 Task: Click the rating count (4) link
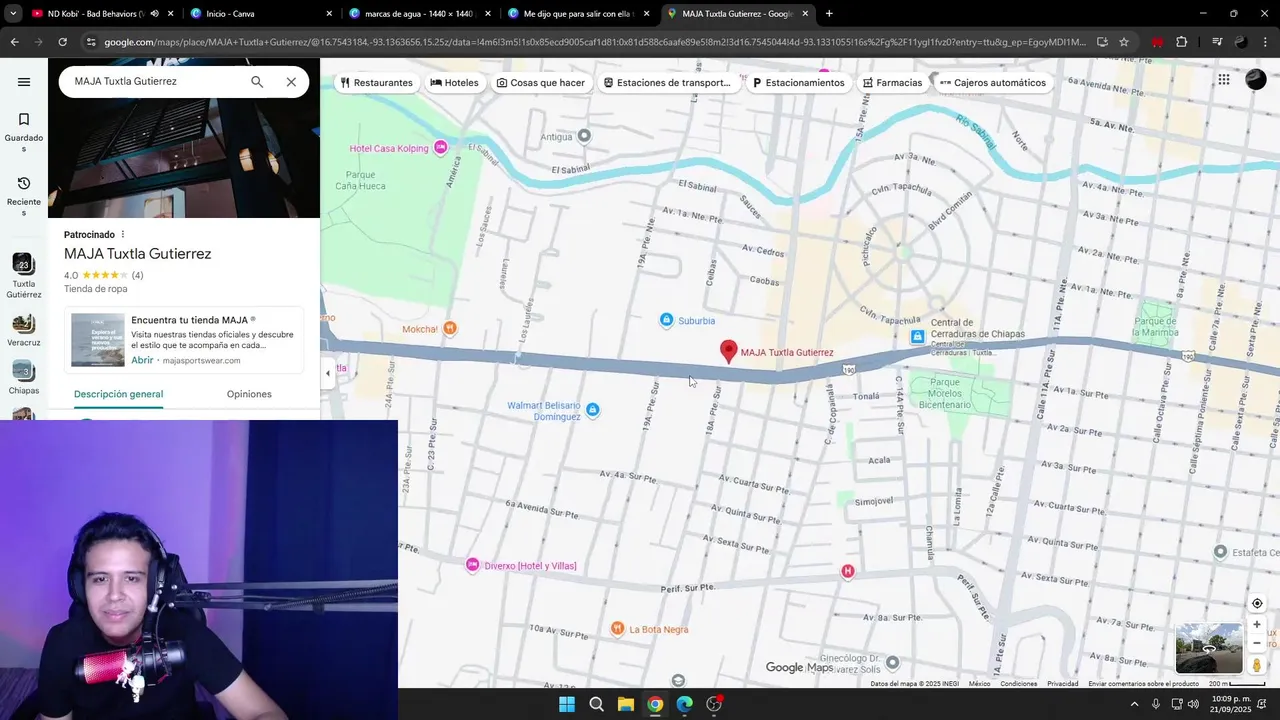coord(137,275)
